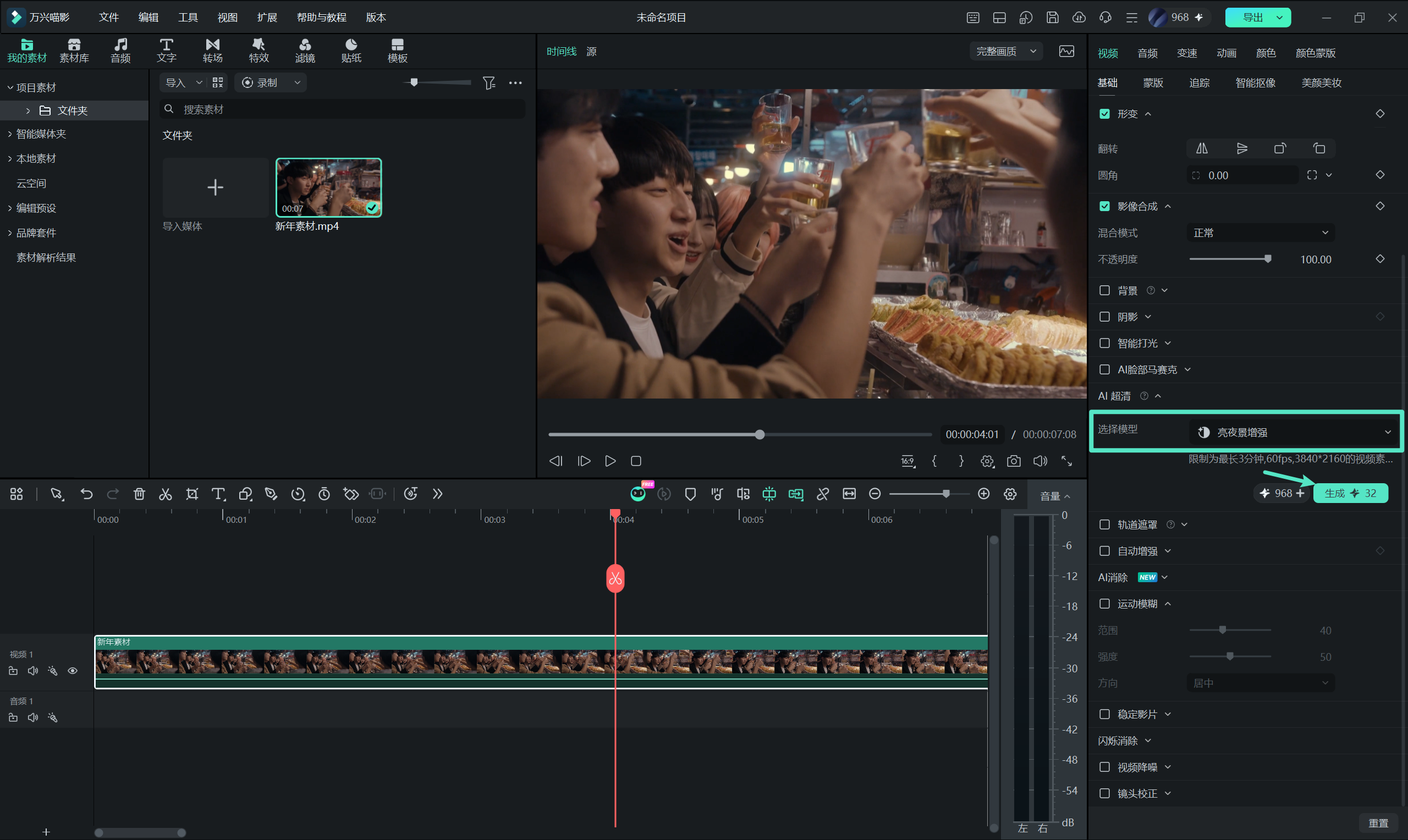
Task: Click the flip horizontal icon under 翻转
Action: (x=1201, y=148)
